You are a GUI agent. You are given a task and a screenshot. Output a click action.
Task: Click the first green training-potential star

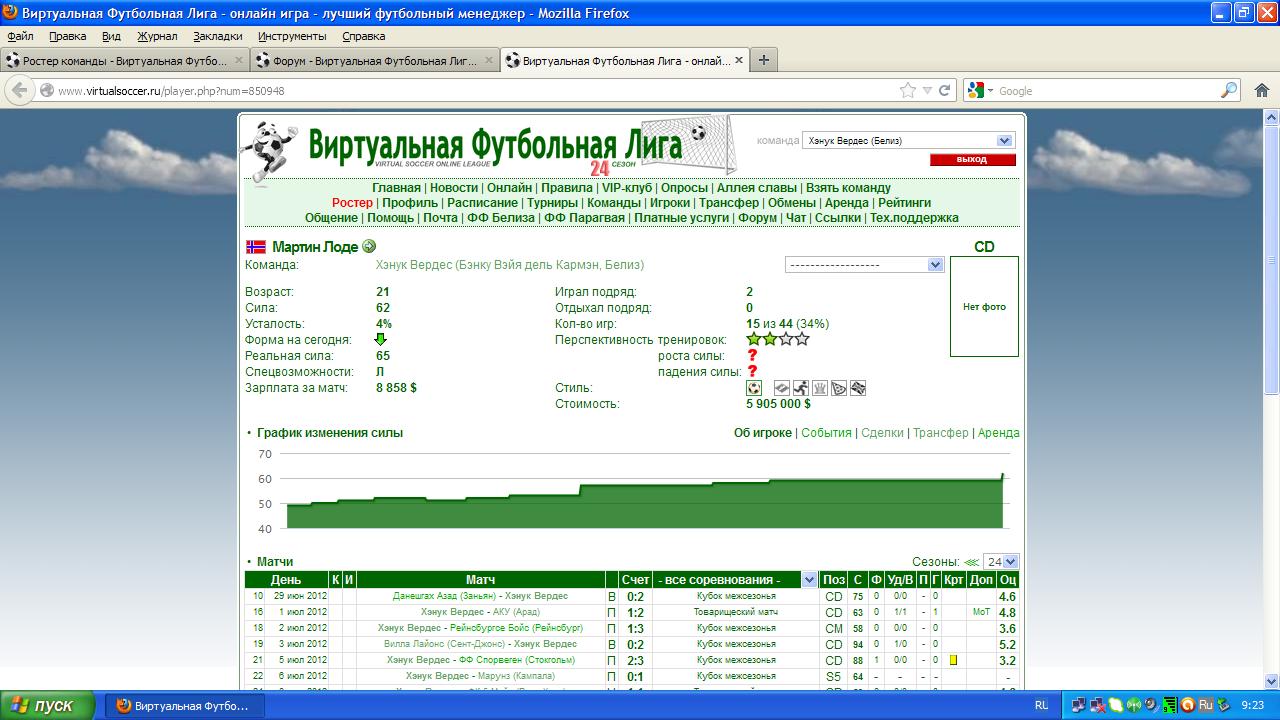754,340
